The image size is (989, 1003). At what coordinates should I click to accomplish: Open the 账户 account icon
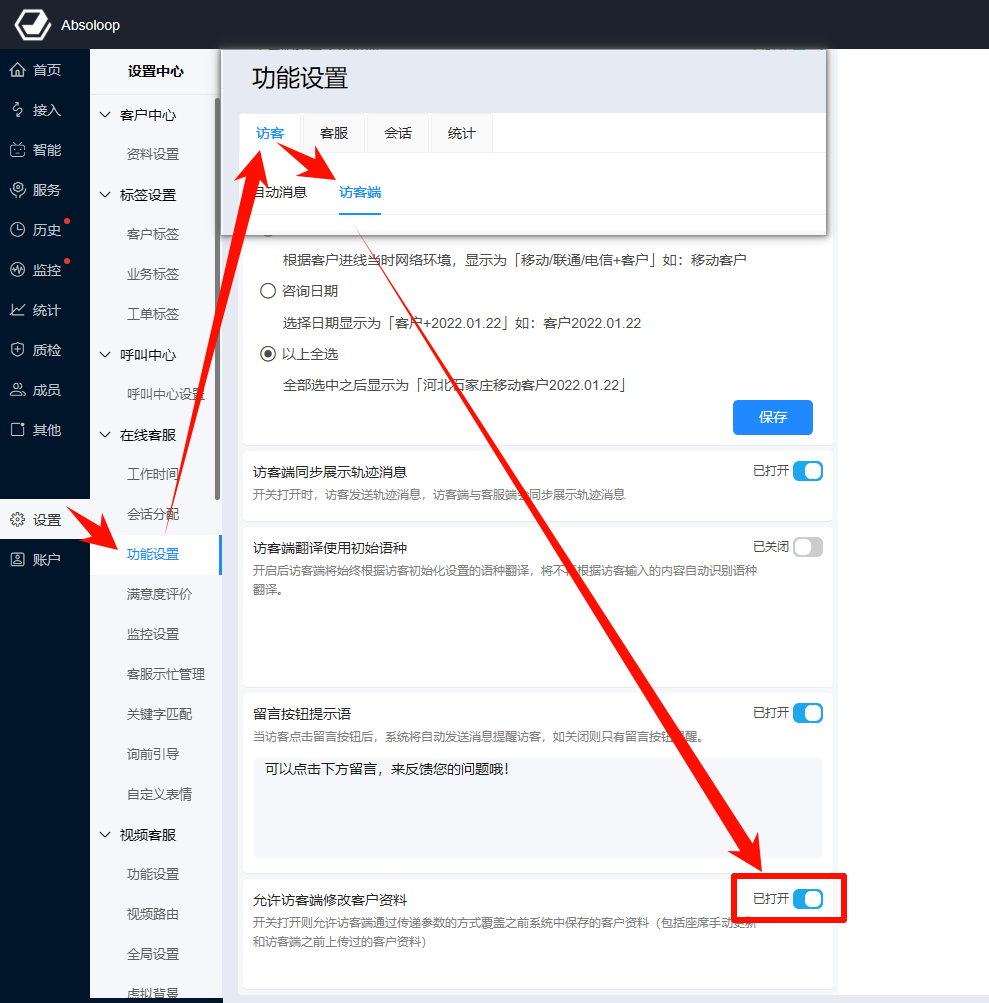click(x=18, y=559)
